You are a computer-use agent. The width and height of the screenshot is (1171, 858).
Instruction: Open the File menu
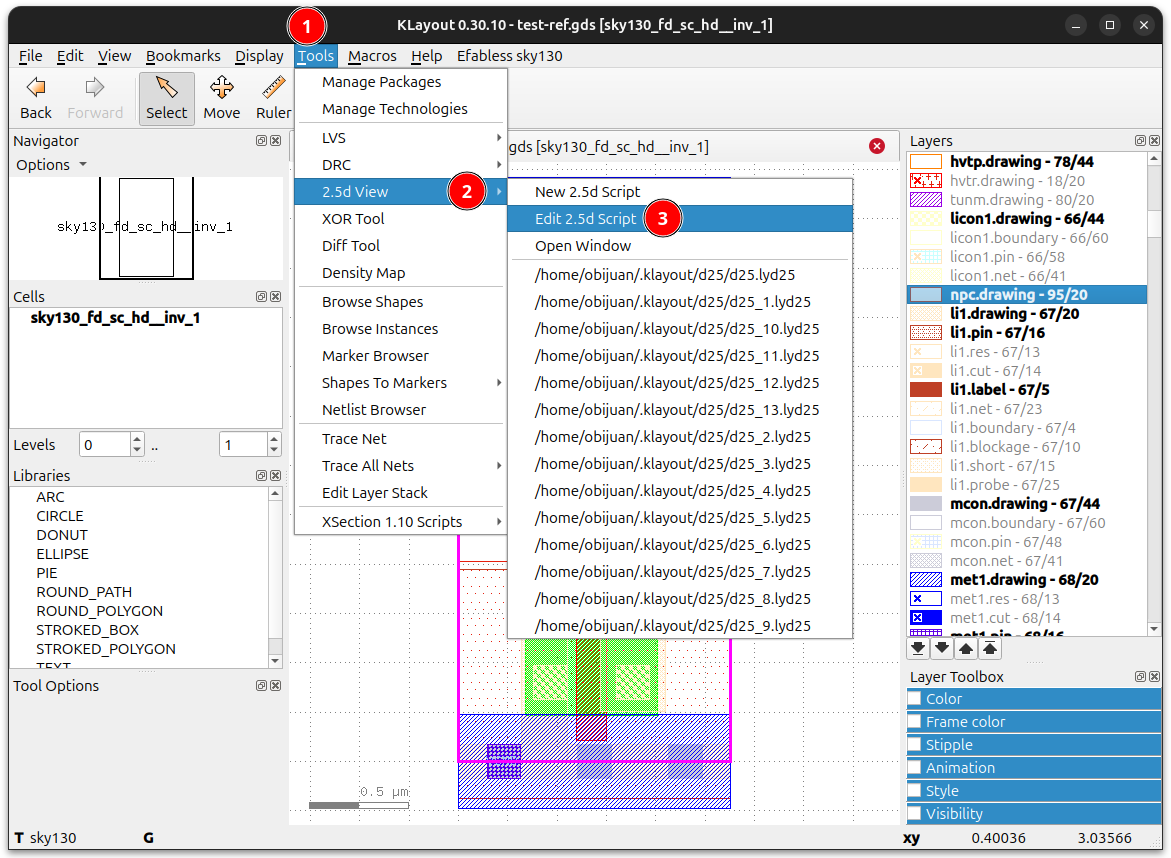pyautogui.click(x=31, y=55)
